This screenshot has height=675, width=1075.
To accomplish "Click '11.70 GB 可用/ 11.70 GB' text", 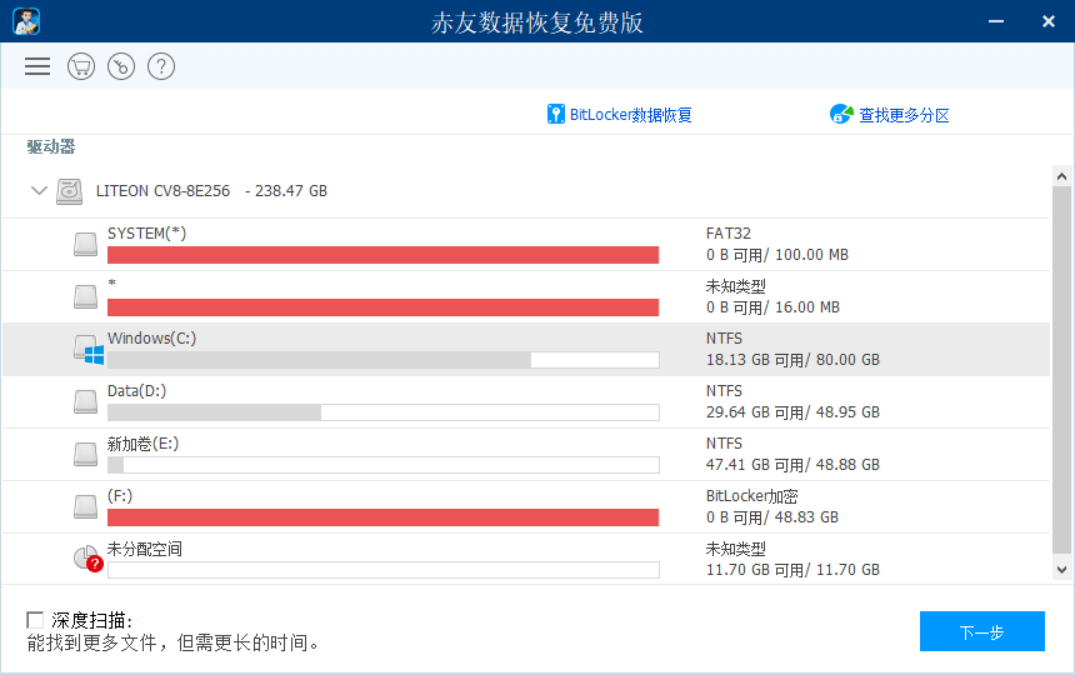I will (x=793, y=570).
